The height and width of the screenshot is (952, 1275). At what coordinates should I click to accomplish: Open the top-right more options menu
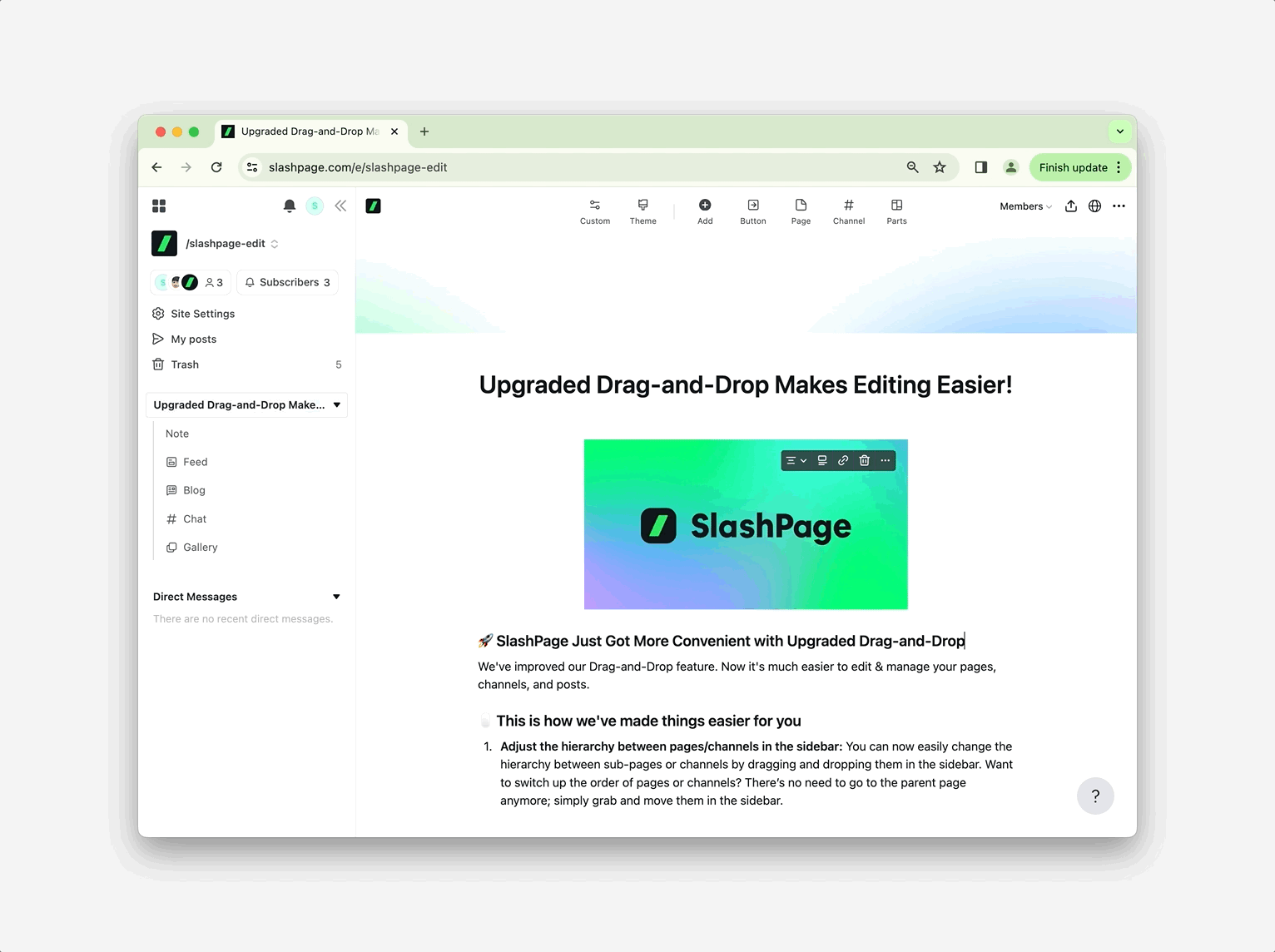[x=1119, y=206]
